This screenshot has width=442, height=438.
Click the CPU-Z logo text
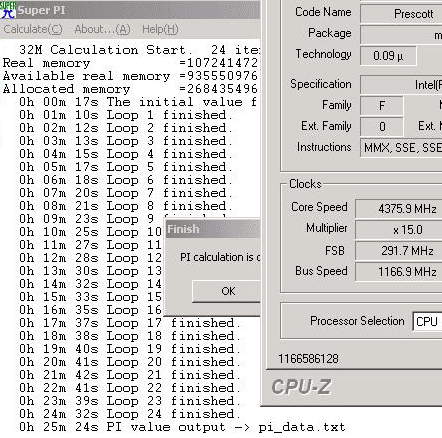coord(301,387)
